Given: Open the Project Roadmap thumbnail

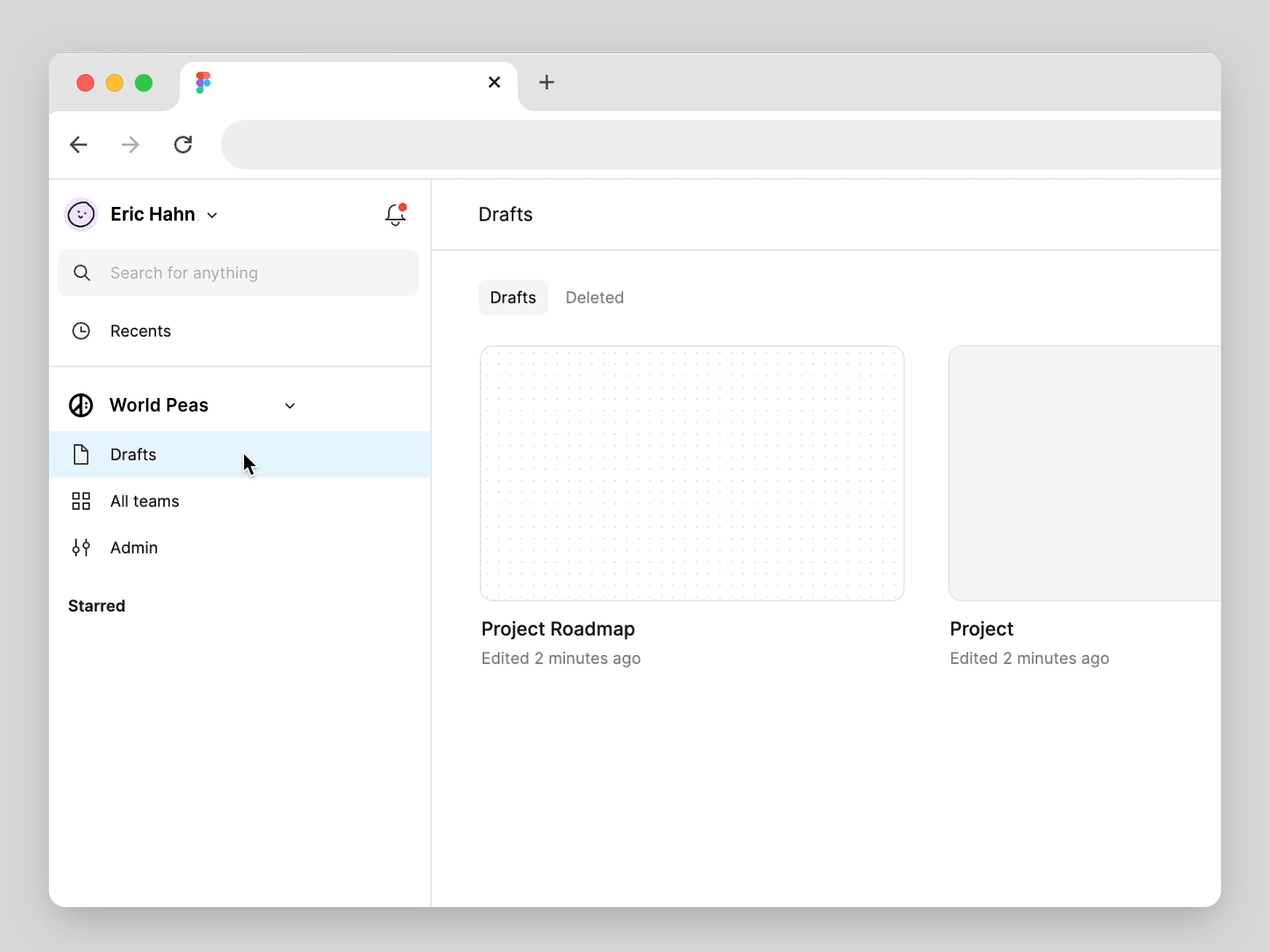Looking at the screenshot, I should tap(692, 473).
